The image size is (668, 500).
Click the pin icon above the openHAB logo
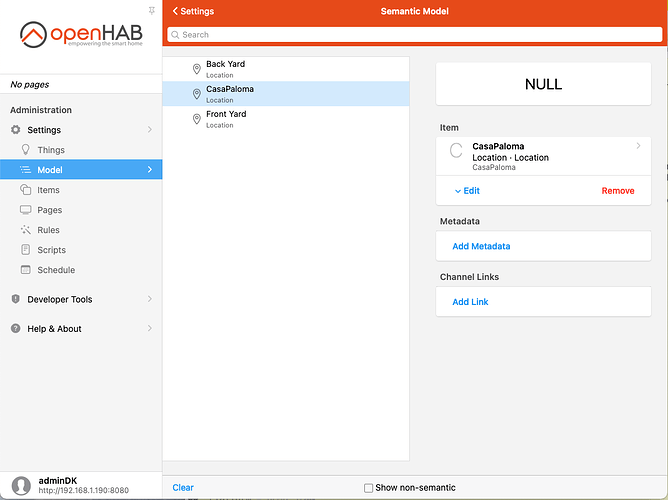click(x=151, y=9)
